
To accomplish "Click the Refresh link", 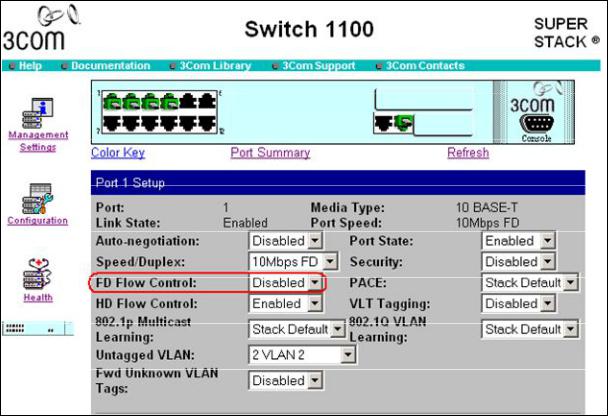I will coord(468,152).
